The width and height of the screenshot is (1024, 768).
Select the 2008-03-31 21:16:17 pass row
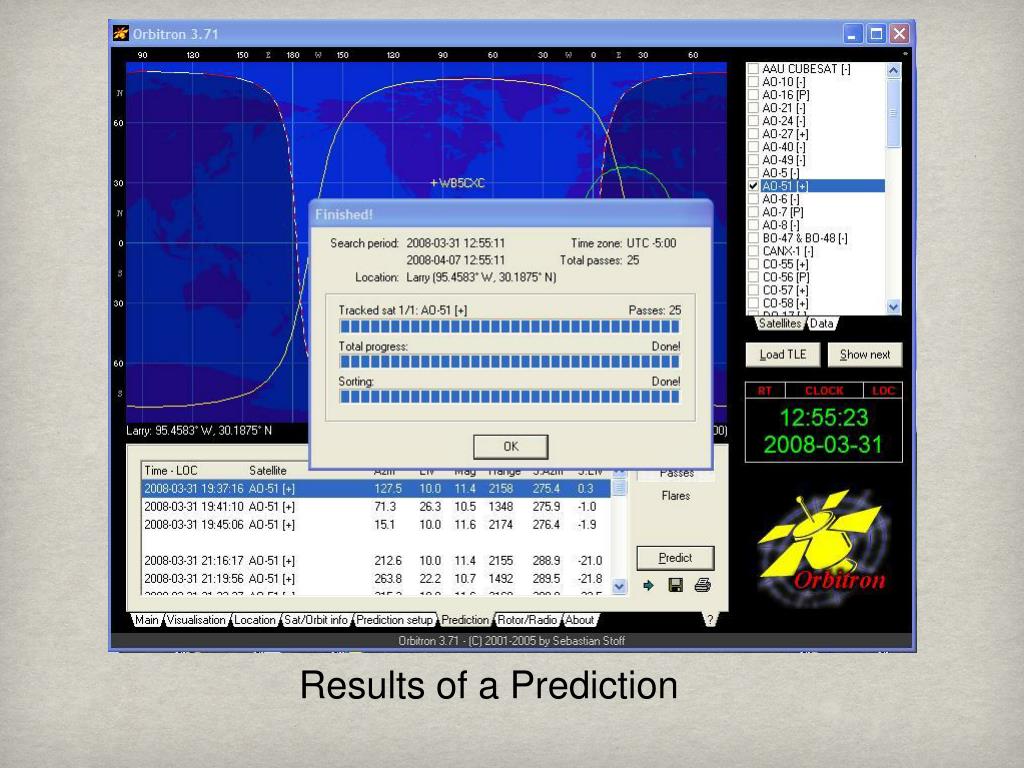click(x=376, y=561)
